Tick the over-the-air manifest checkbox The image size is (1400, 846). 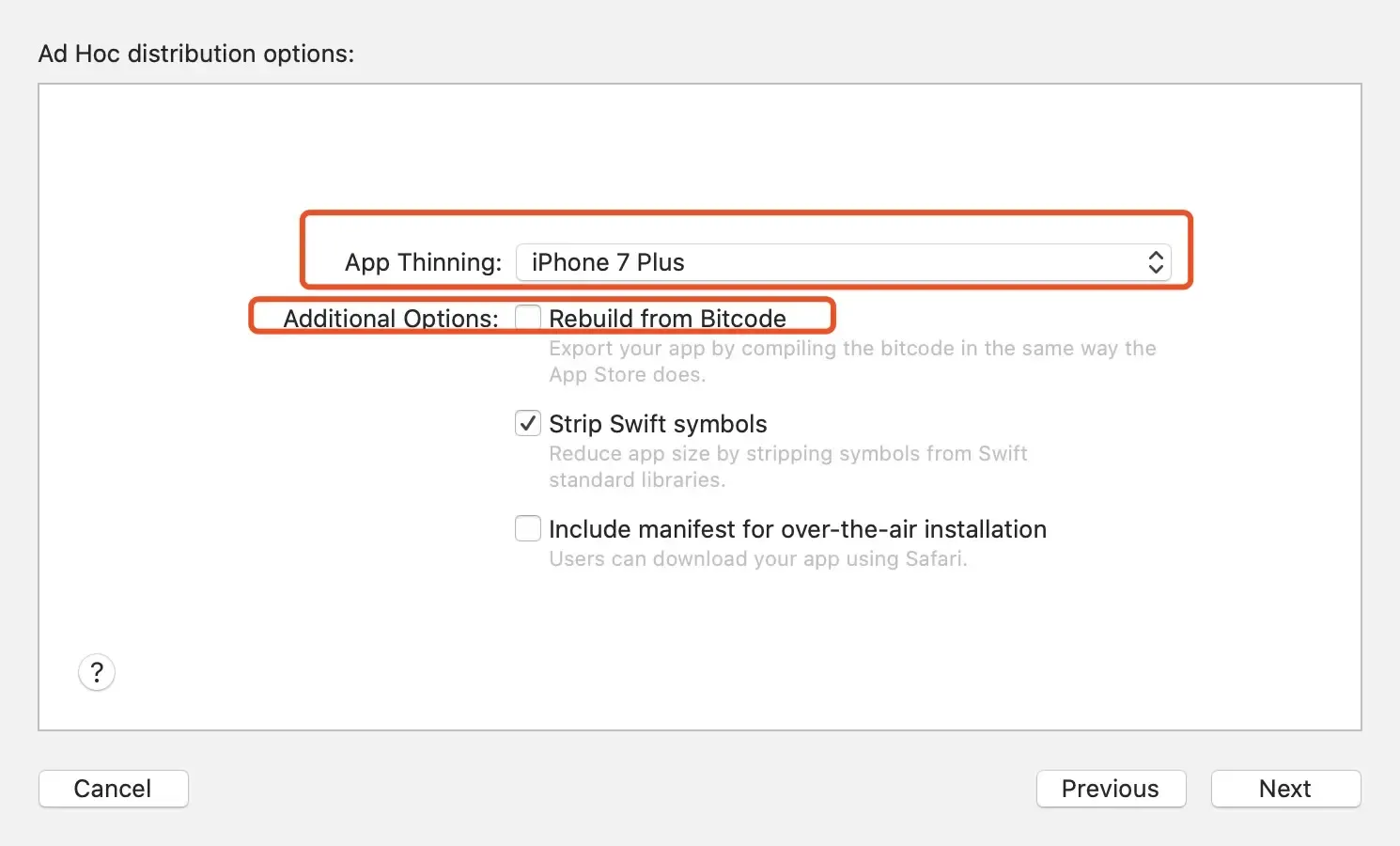pyautogui.click(x=528, y=529)
